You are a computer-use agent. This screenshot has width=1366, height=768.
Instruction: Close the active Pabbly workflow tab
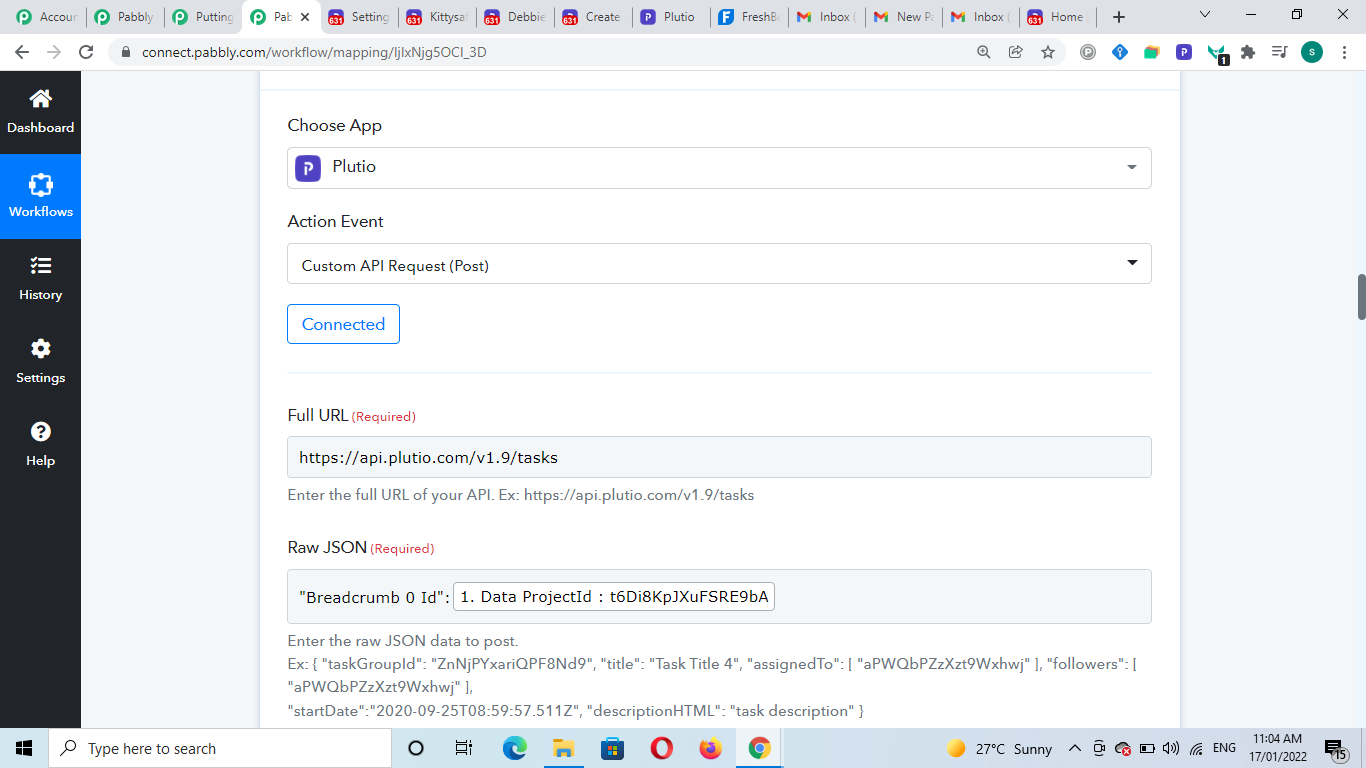(305, 17)
